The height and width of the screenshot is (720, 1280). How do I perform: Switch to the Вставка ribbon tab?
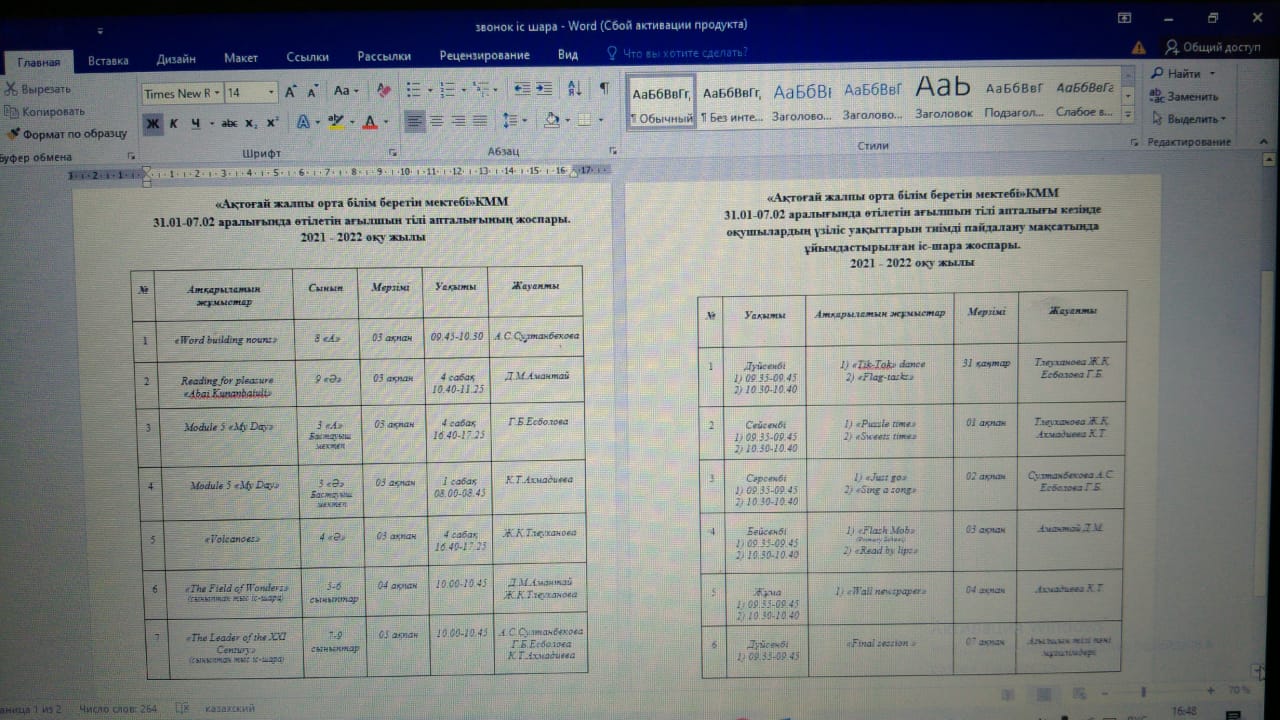click(108, 60)
